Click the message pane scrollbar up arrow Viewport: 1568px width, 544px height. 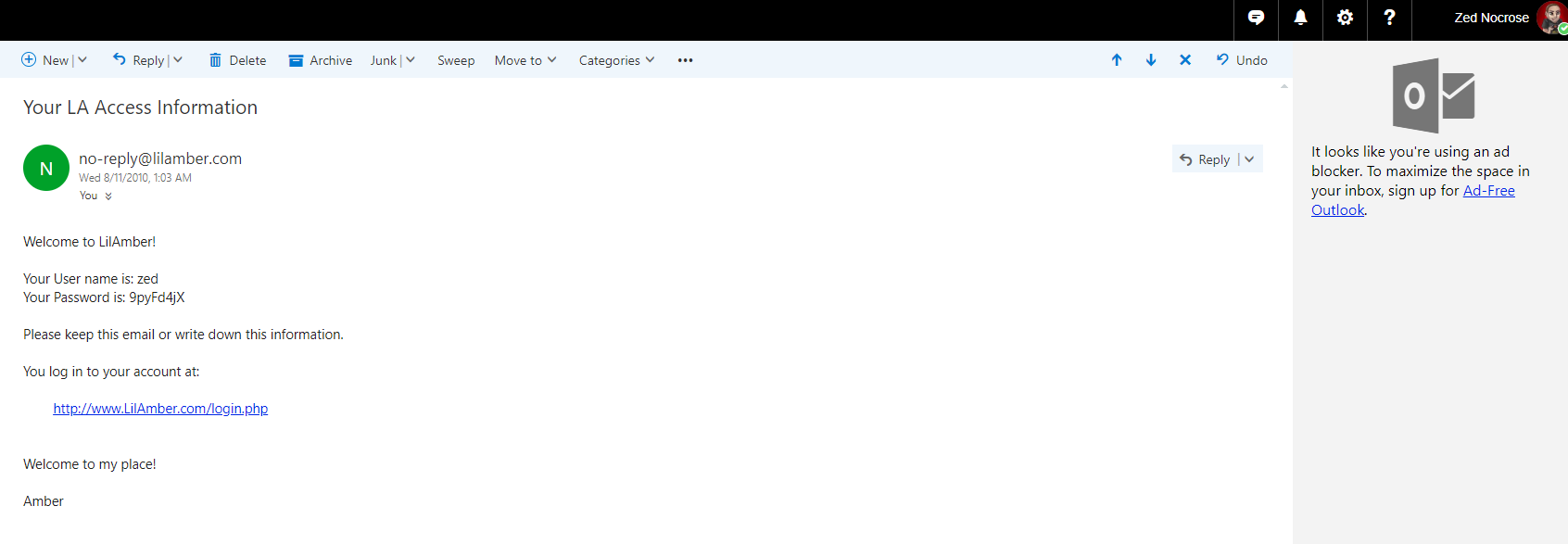[x=1284, y=86]
